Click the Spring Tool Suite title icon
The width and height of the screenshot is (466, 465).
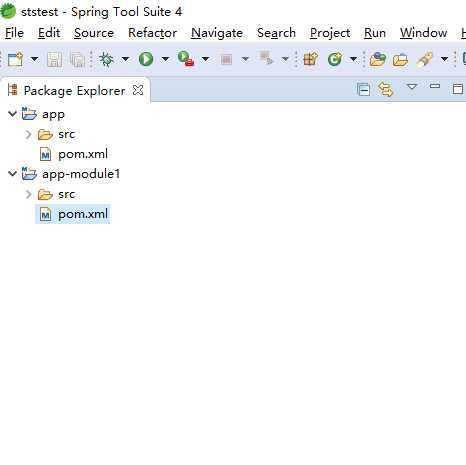coord(8,11)
